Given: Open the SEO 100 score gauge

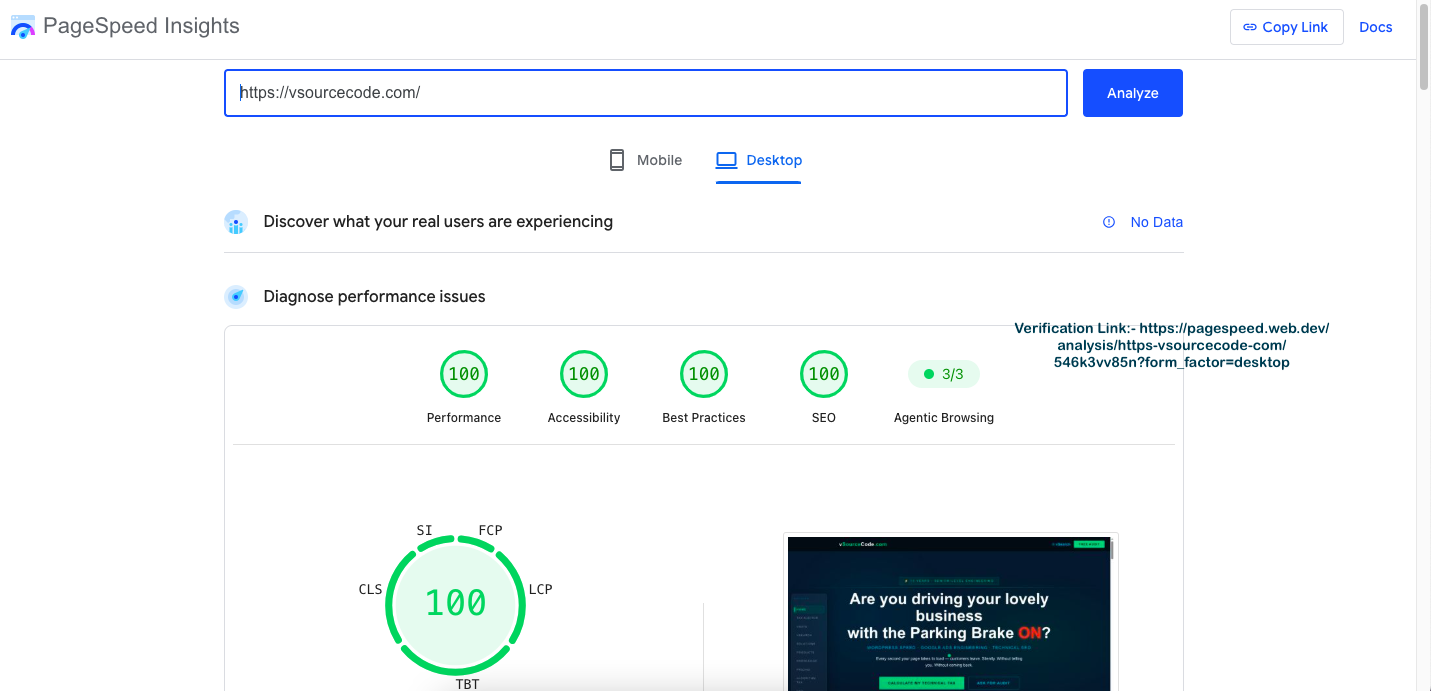Looking at the screenshot, I should [x=824, y=374].
